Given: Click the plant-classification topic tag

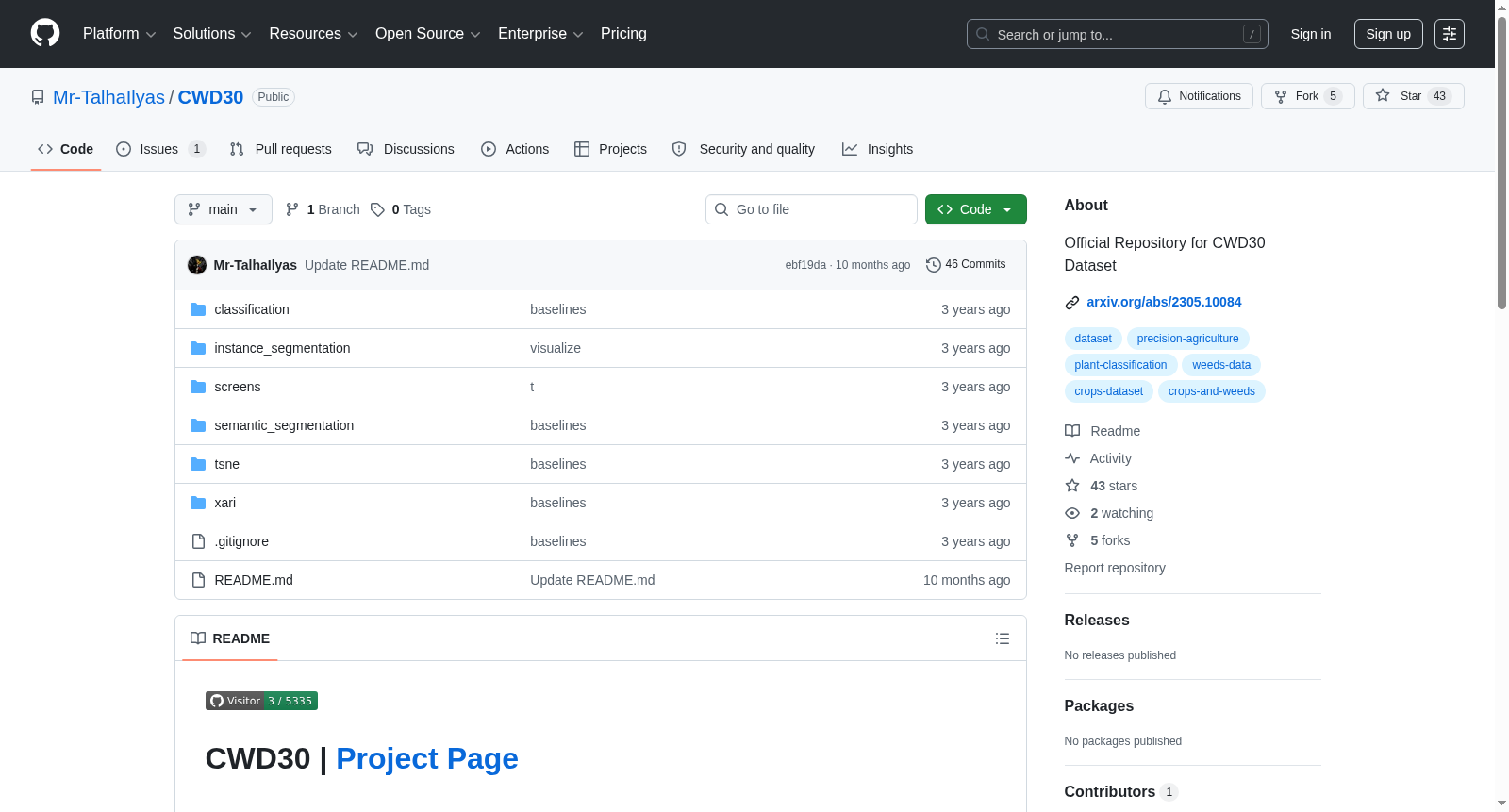Looking at the screenshot, I should [x=1120, y=365].
